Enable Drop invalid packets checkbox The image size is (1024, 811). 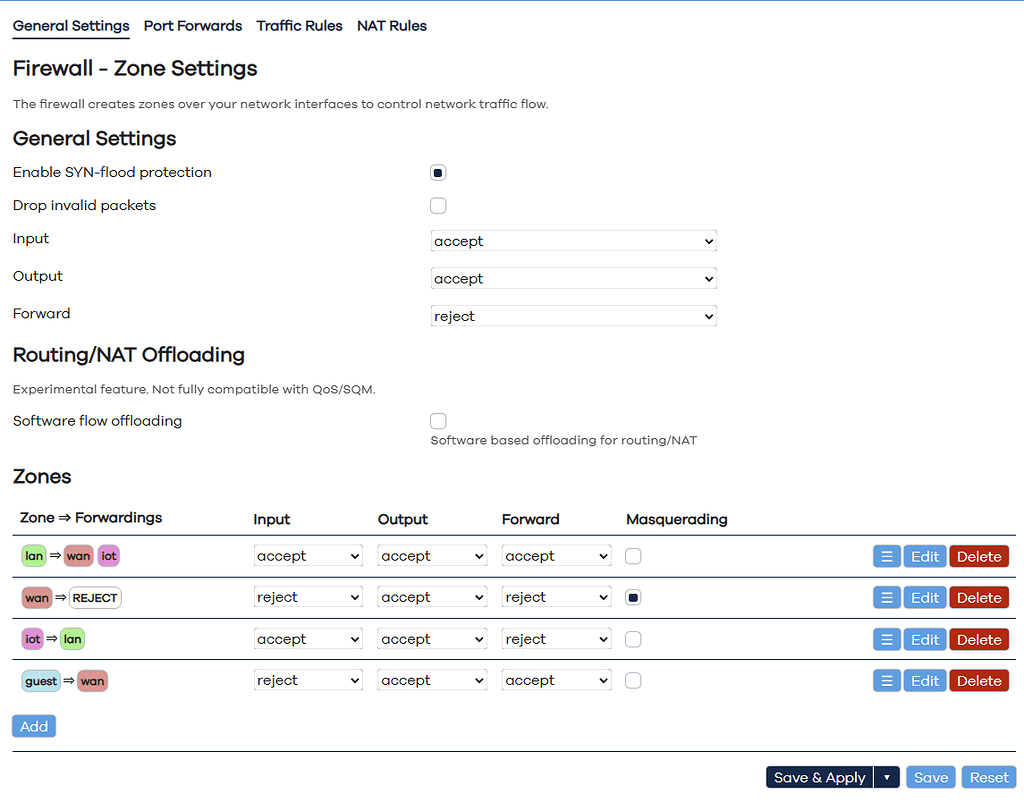click(438, 206)
